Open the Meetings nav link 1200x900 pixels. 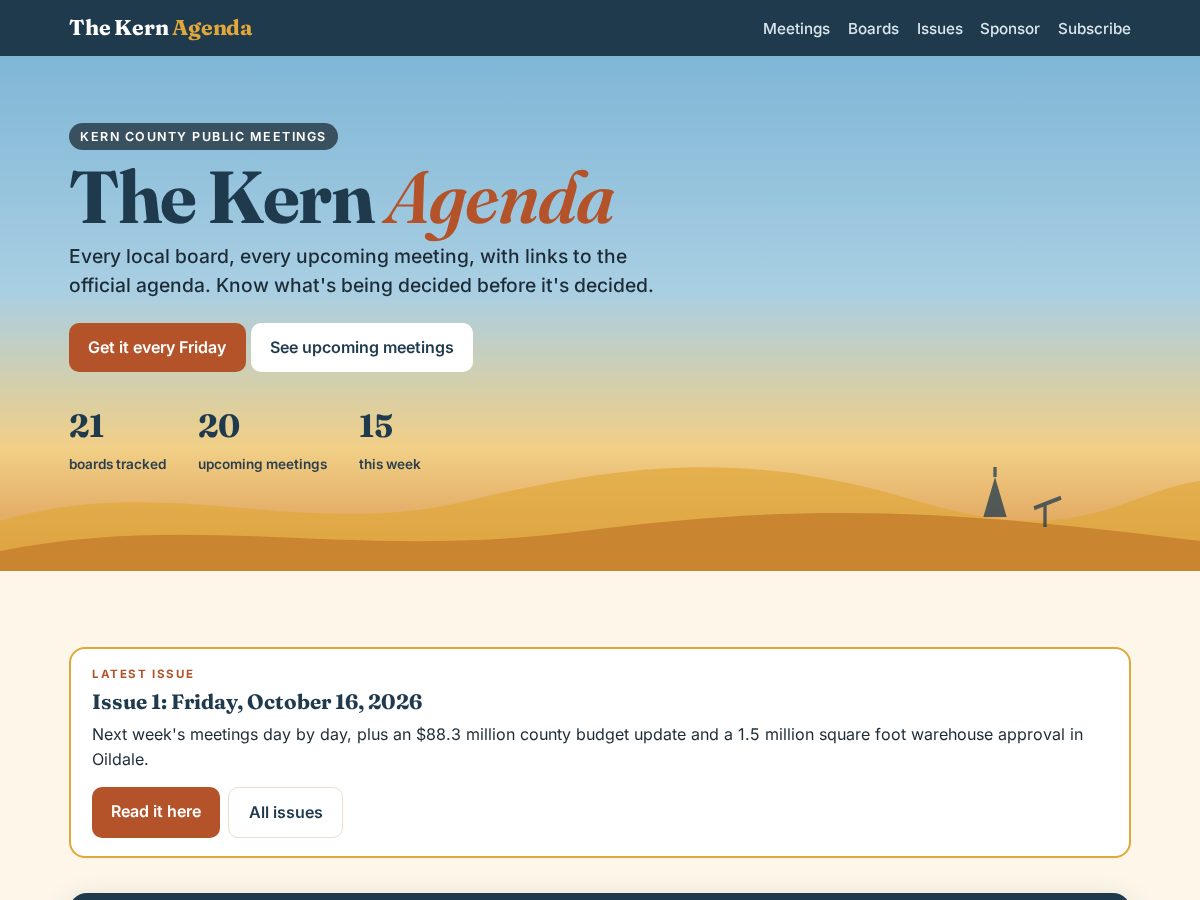(796, 29)
